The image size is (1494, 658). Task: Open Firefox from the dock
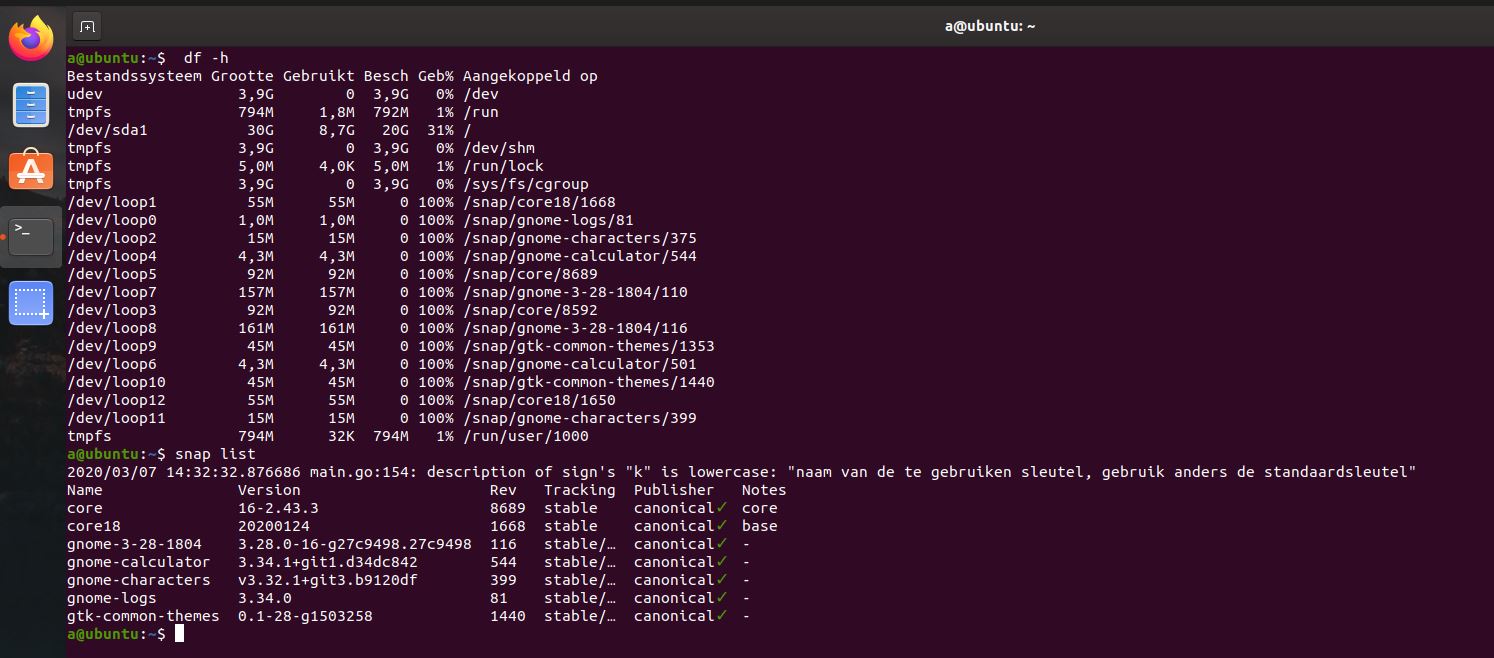31,39
